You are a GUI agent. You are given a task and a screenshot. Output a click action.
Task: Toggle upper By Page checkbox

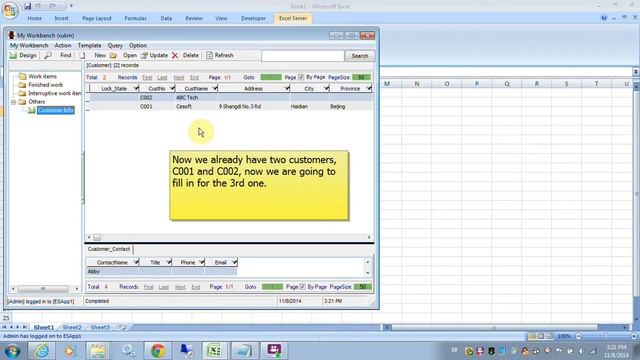[301, 77]
